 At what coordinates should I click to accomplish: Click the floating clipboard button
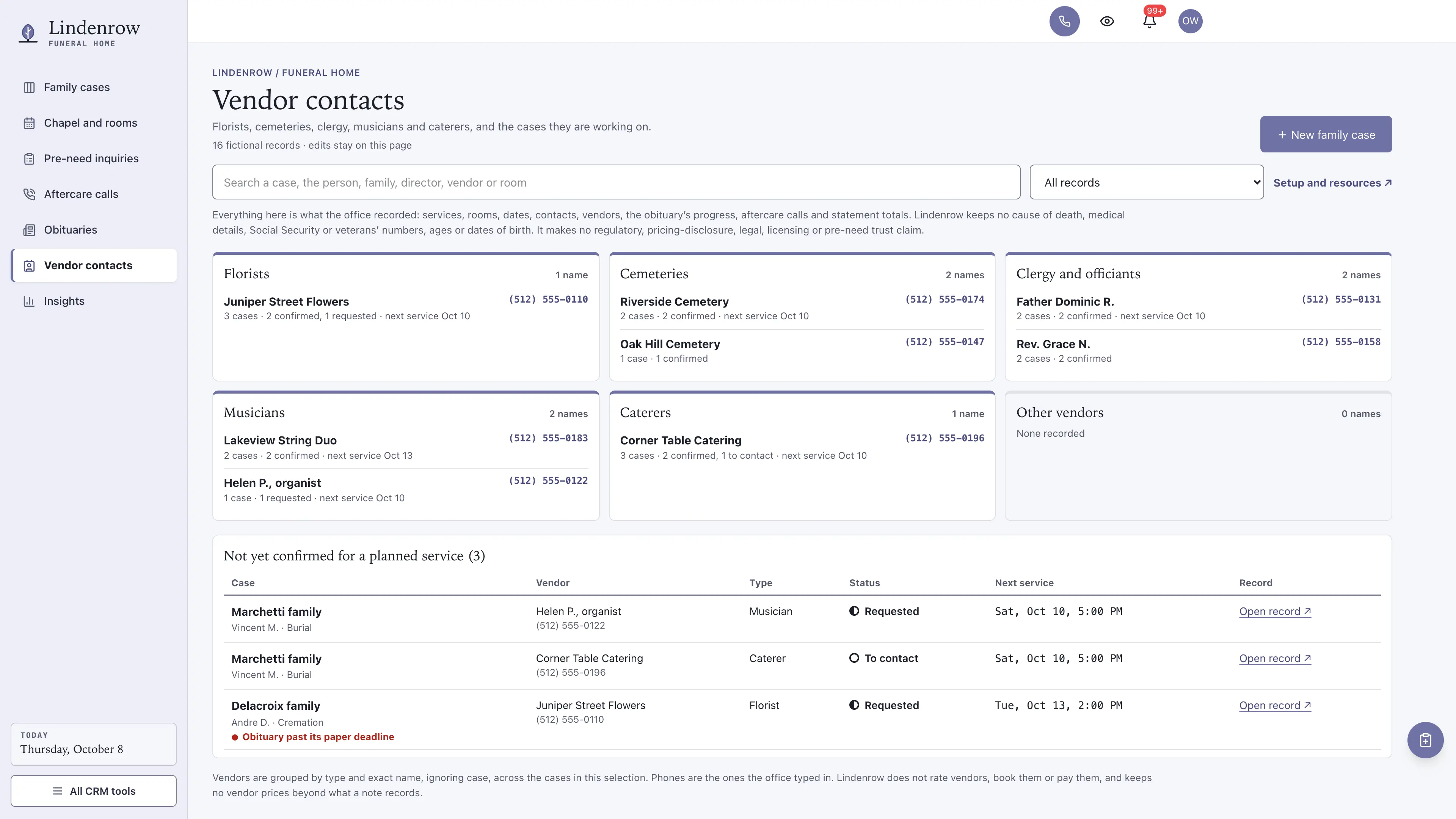pos(1425,740)
